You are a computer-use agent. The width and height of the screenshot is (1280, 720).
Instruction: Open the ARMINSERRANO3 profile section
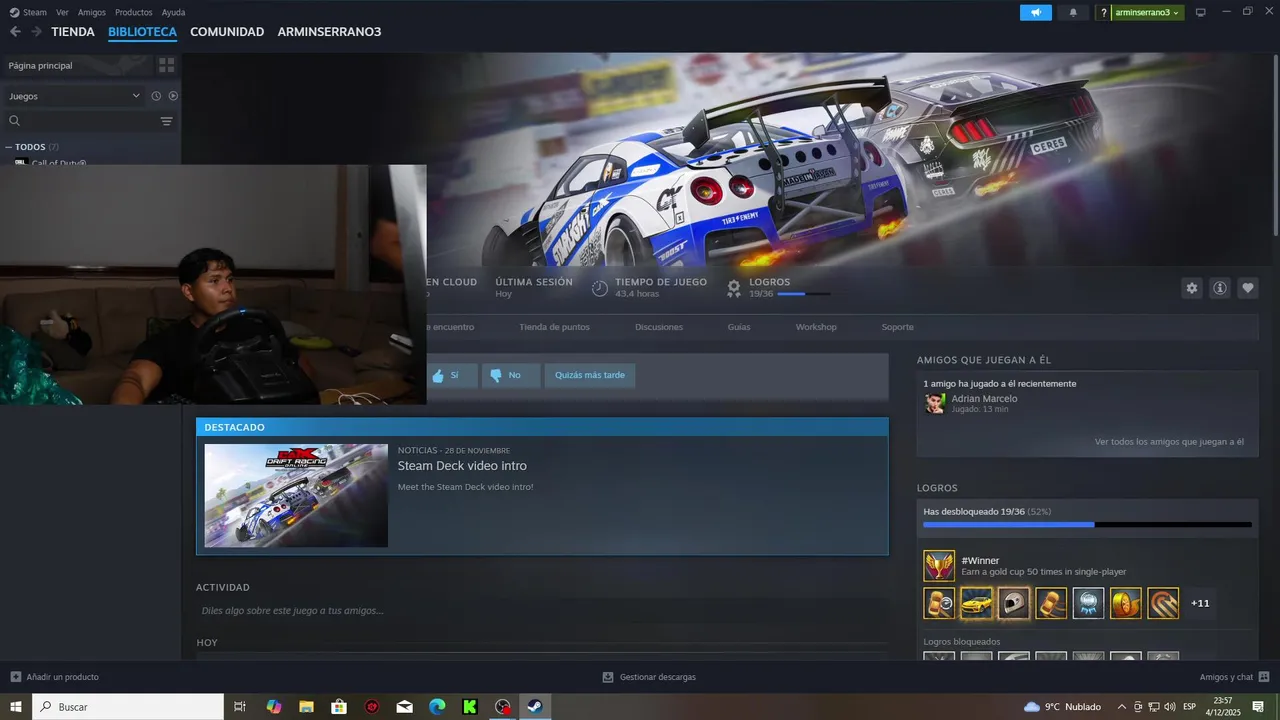329,32
